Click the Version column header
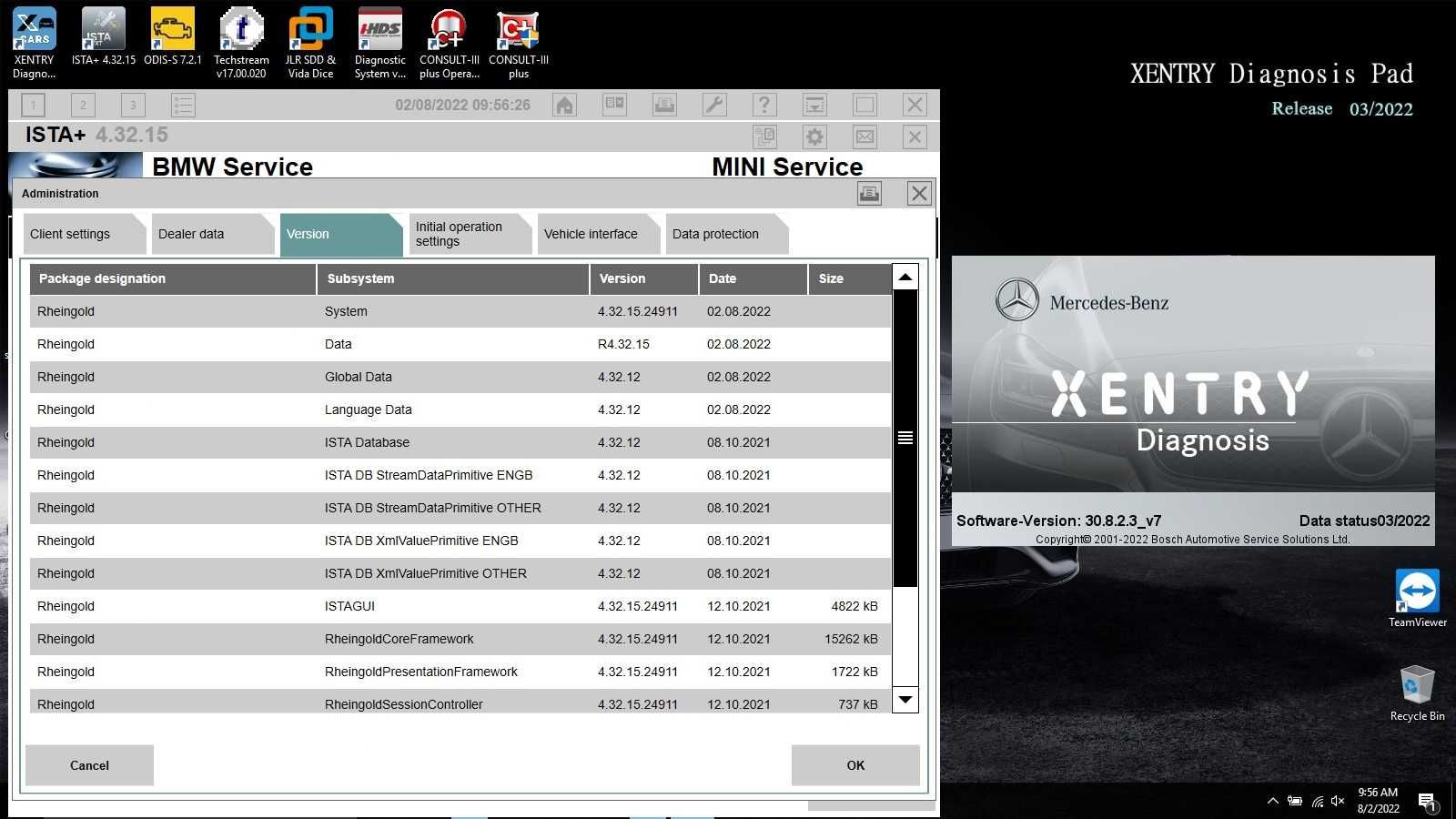 coord(644,278)
